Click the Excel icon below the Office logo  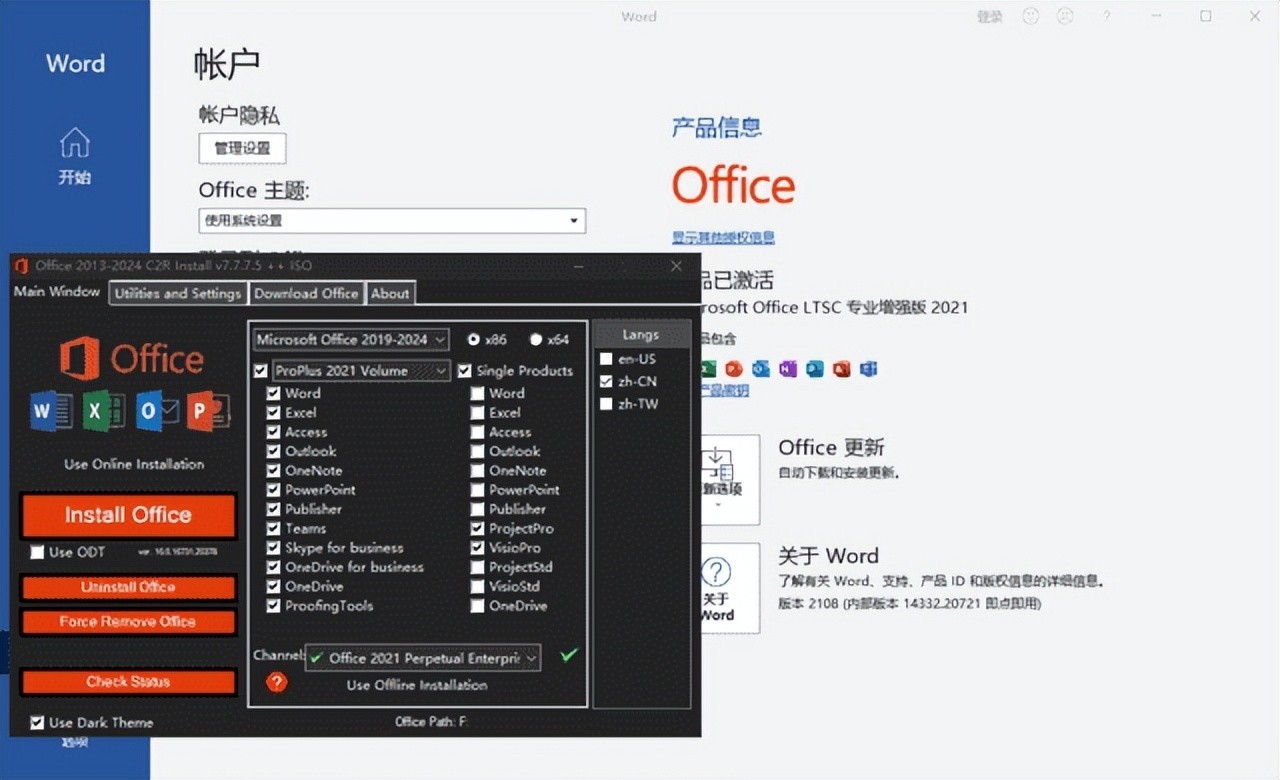point(103,411)
